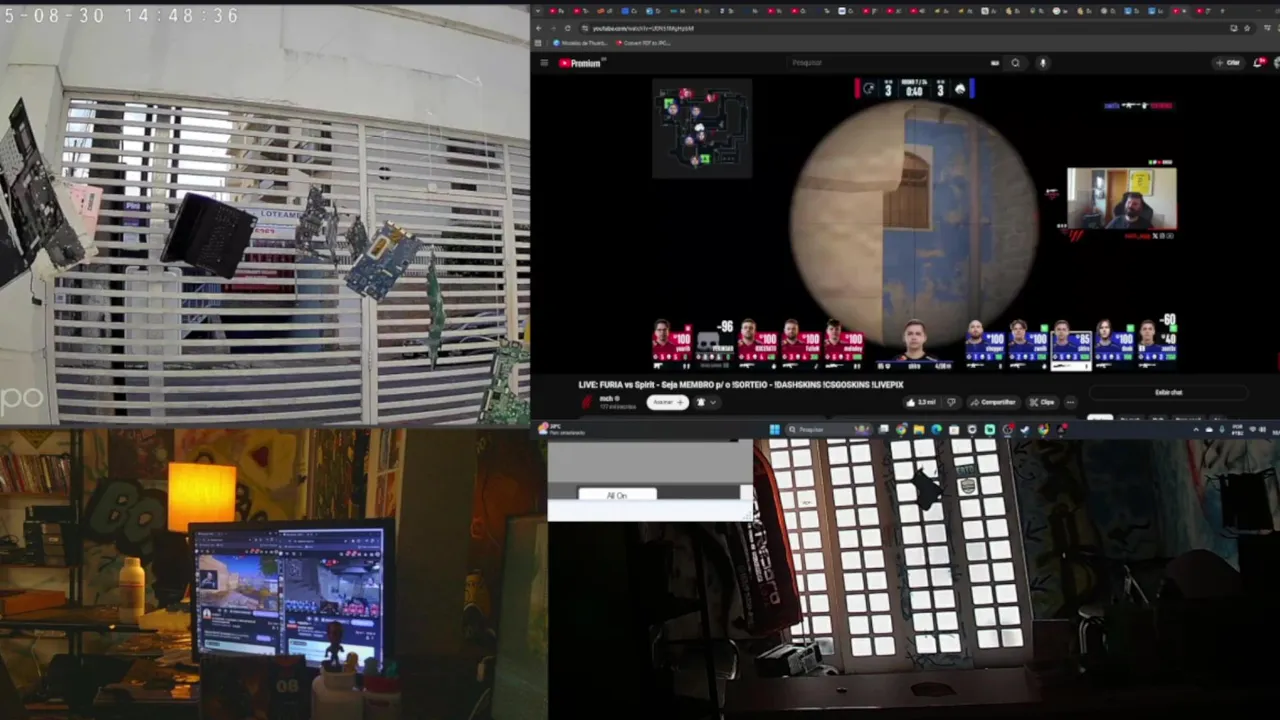Select the first filter chip below the chat
The height and width of the screenshot is (720, 1280).
click(x=1100, y=419)
